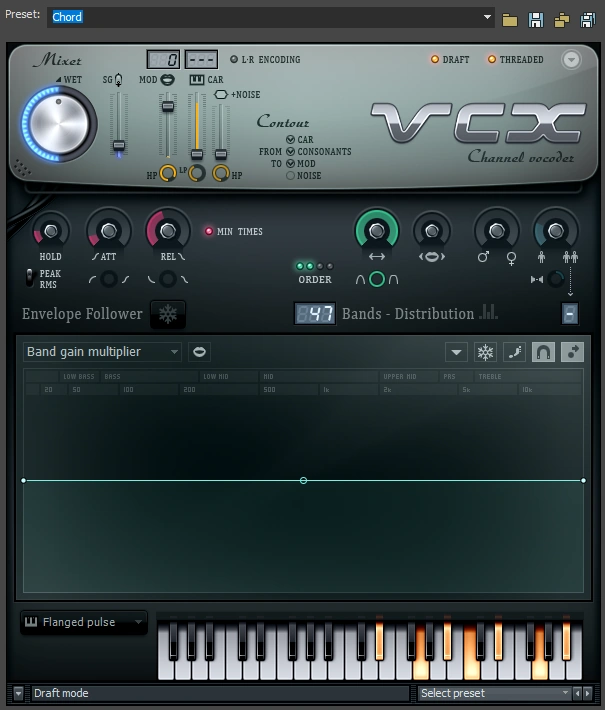The image size is (605, 710).
Task: Click the dashed --- display
Action: pos(202,59)
